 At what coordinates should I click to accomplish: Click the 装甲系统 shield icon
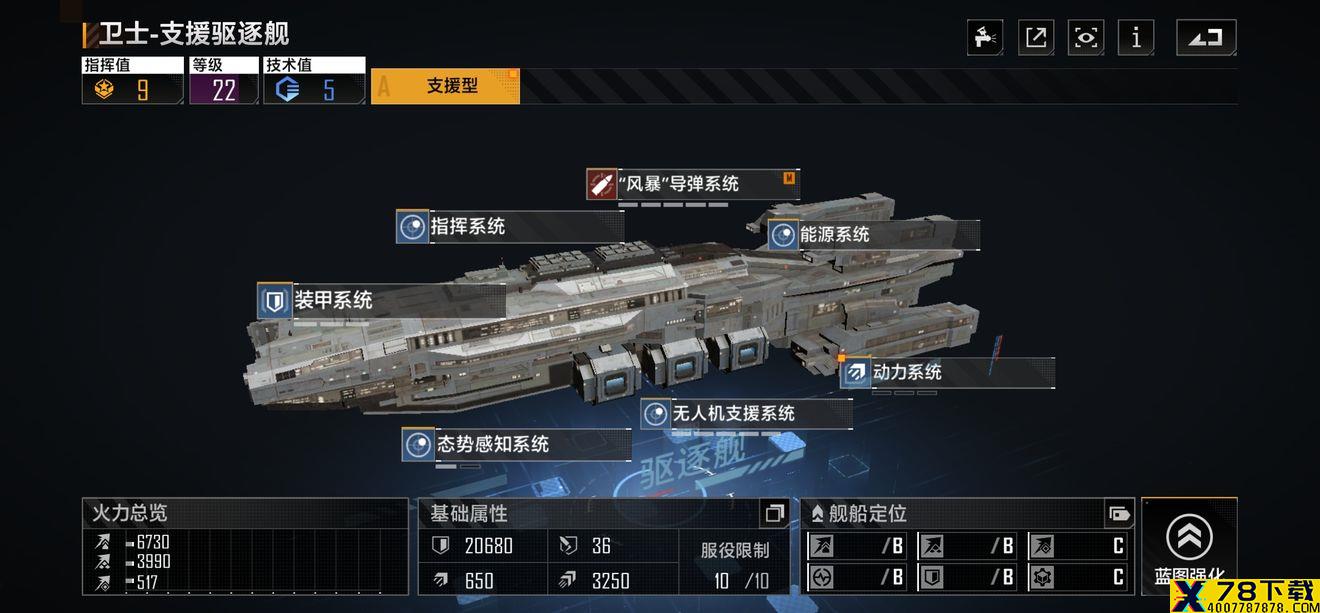[x=273, y=300]
